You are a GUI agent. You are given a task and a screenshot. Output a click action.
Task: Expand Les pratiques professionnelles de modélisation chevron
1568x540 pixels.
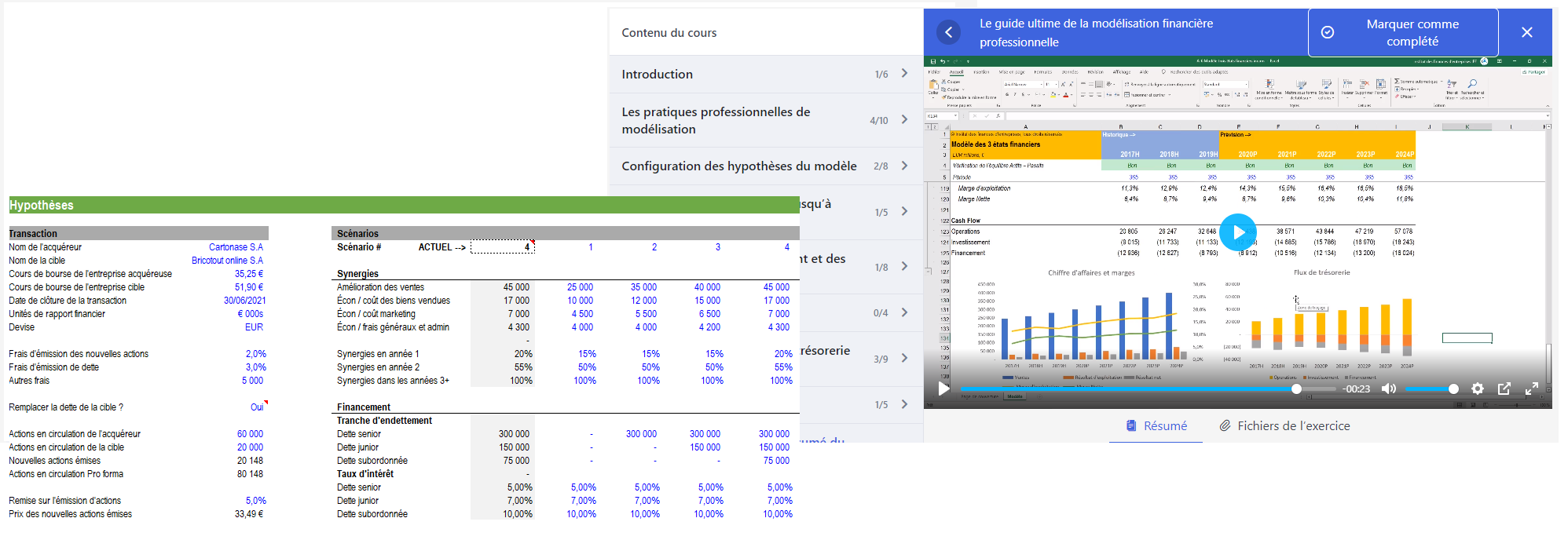[905, 119]
